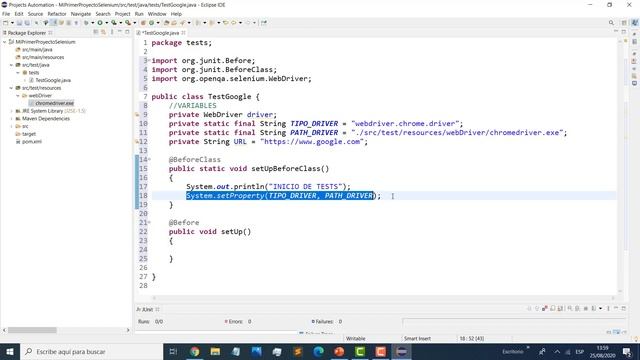Maximize the JUnit view
The image size is (640, 360).
624,309
